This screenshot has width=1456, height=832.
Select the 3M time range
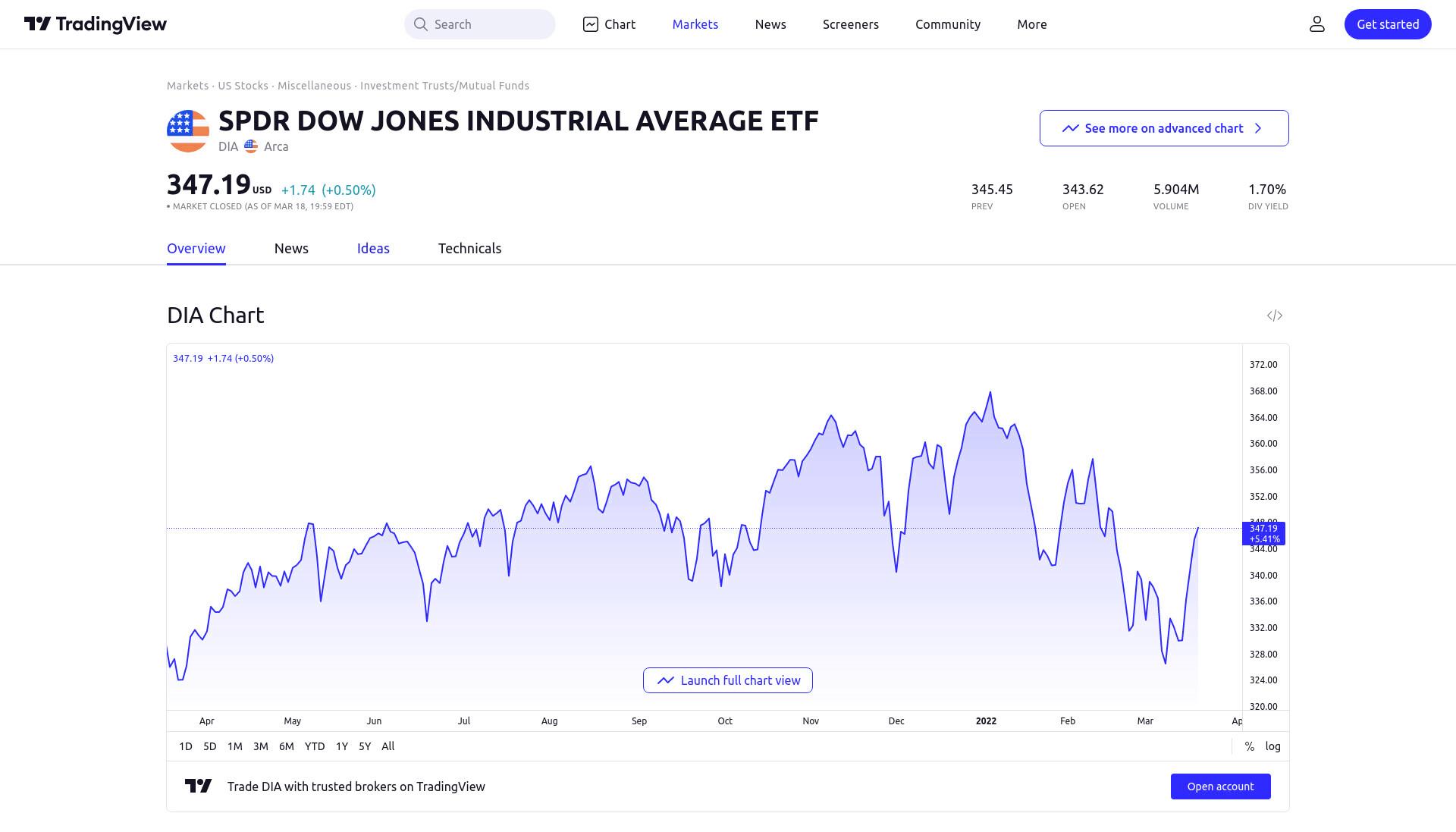(x=261, y=746)
